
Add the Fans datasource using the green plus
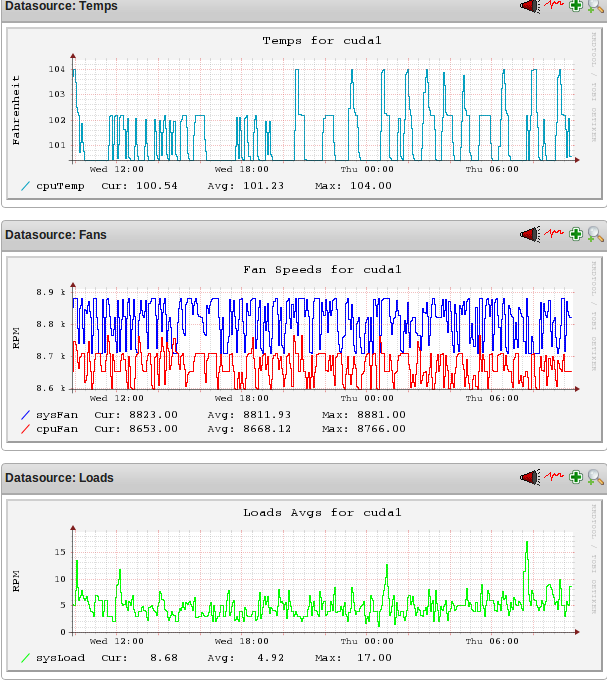point(576,234)
